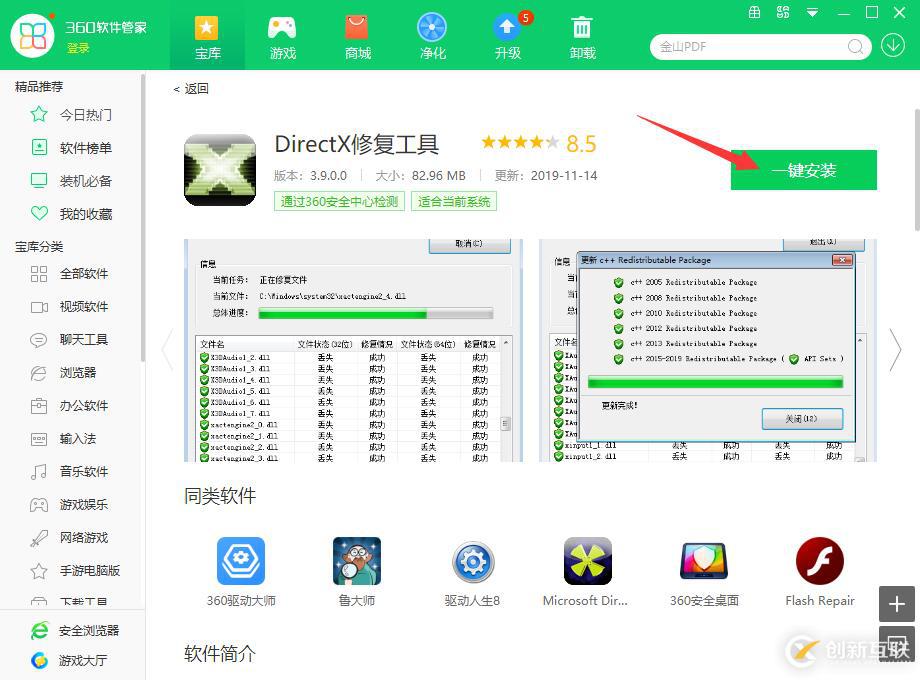920x680 pixels.
Task: Select 手游电脑版 category
Action: point(75,570)
